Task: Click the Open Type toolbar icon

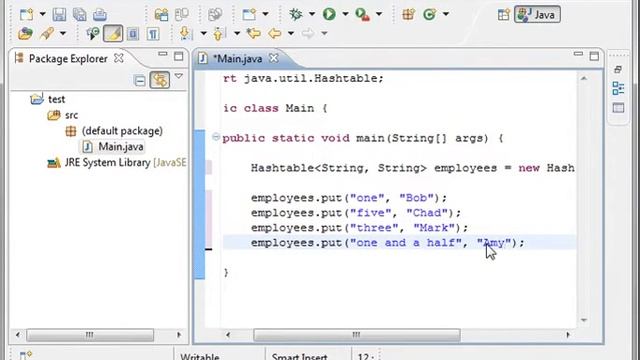Action: 161,15
